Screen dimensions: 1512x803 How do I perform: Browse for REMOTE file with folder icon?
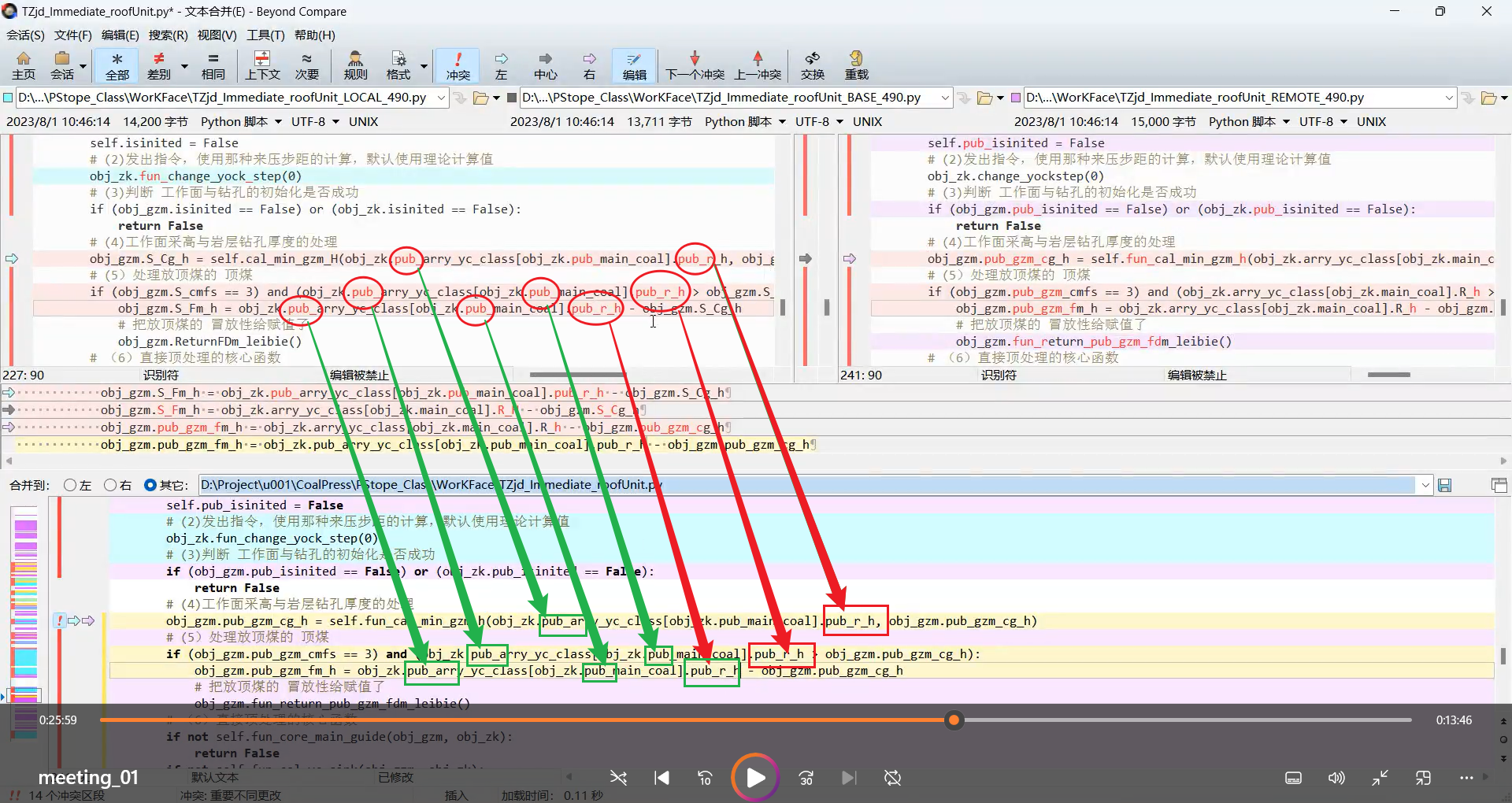(x=1488, y=98)
